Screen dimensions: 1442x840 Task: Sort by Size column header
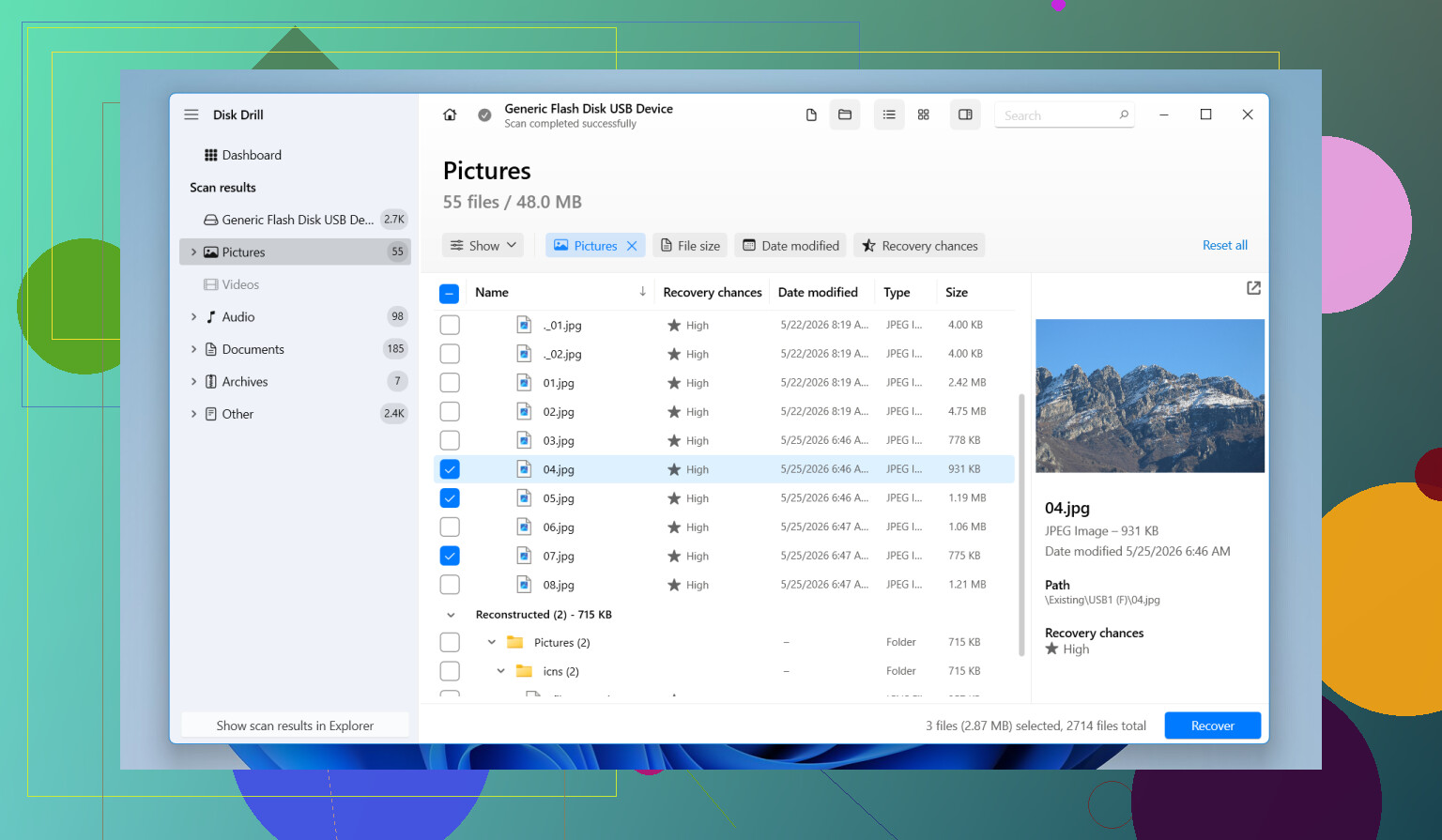(957, 292)
